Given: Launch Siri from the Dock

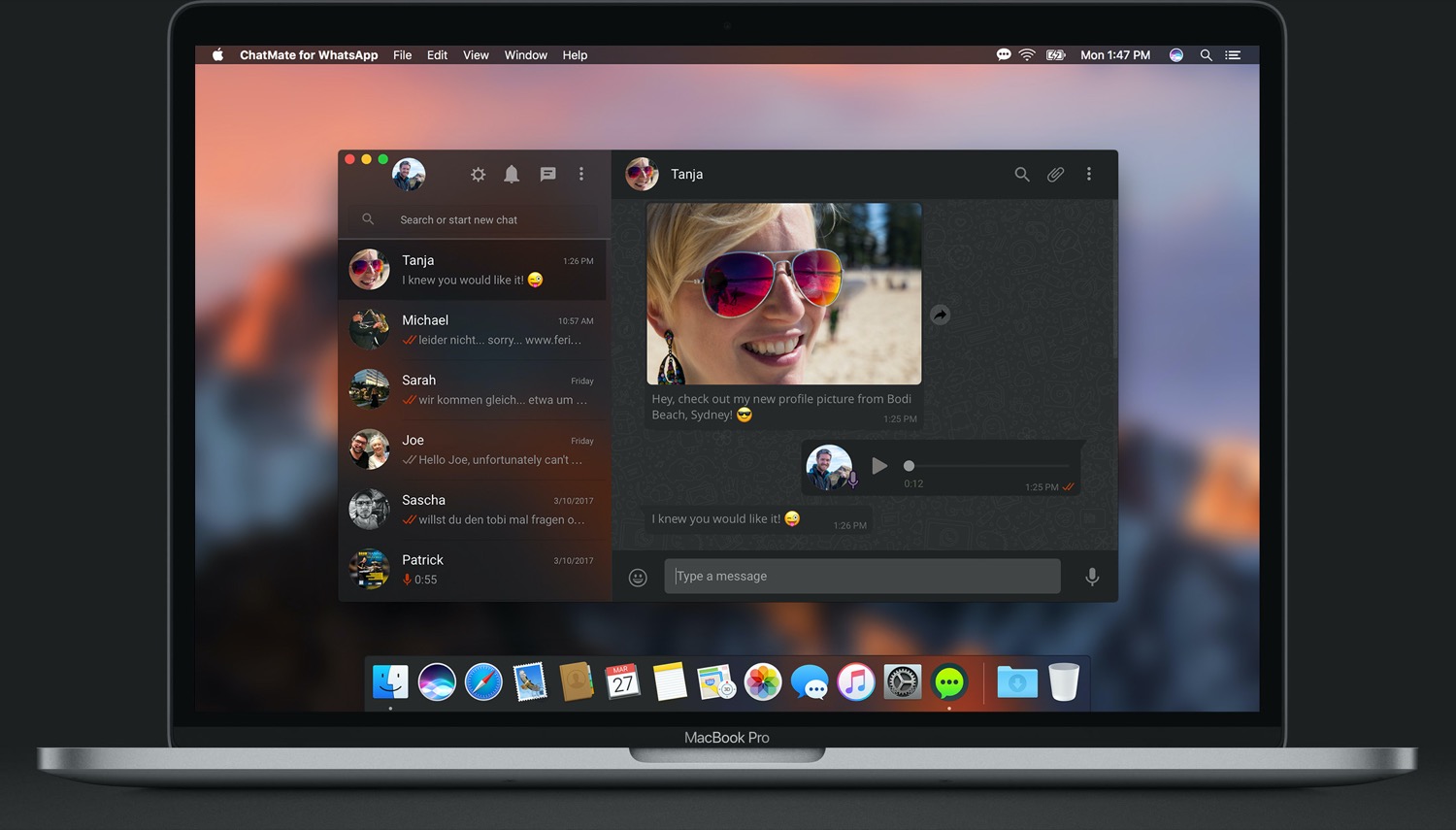Looking at the screenshot, I should 437,682.
